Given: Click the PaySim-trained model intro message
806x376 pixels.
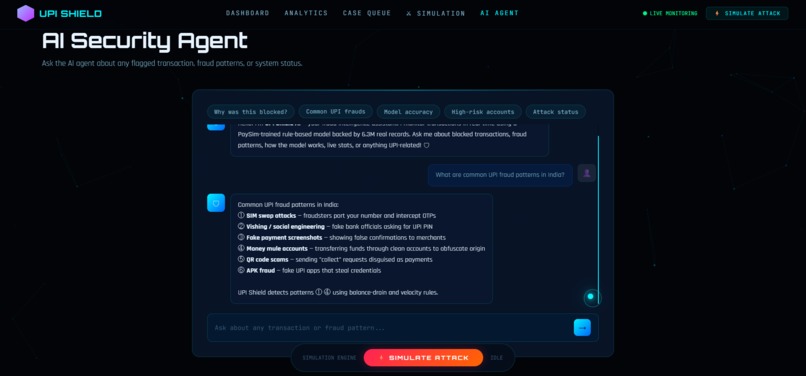Looking at the screenshot, I should point(389,139).
